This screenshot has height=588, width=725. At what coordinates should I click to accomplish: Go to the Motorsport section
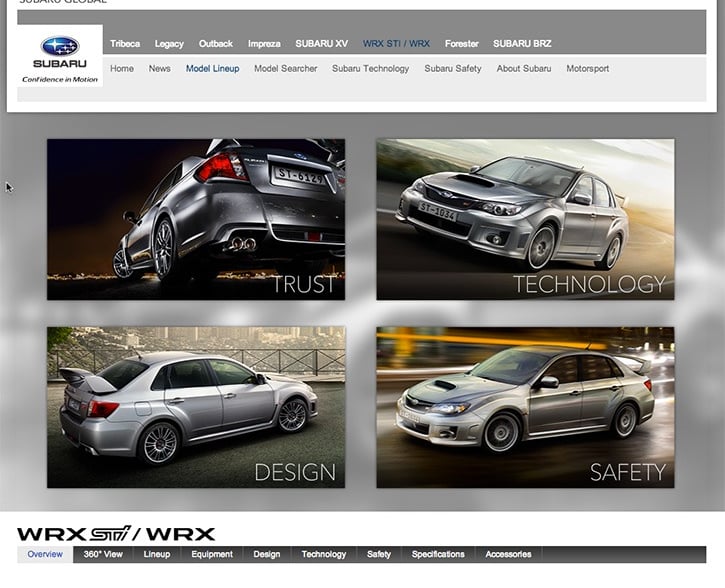[588, 68]
